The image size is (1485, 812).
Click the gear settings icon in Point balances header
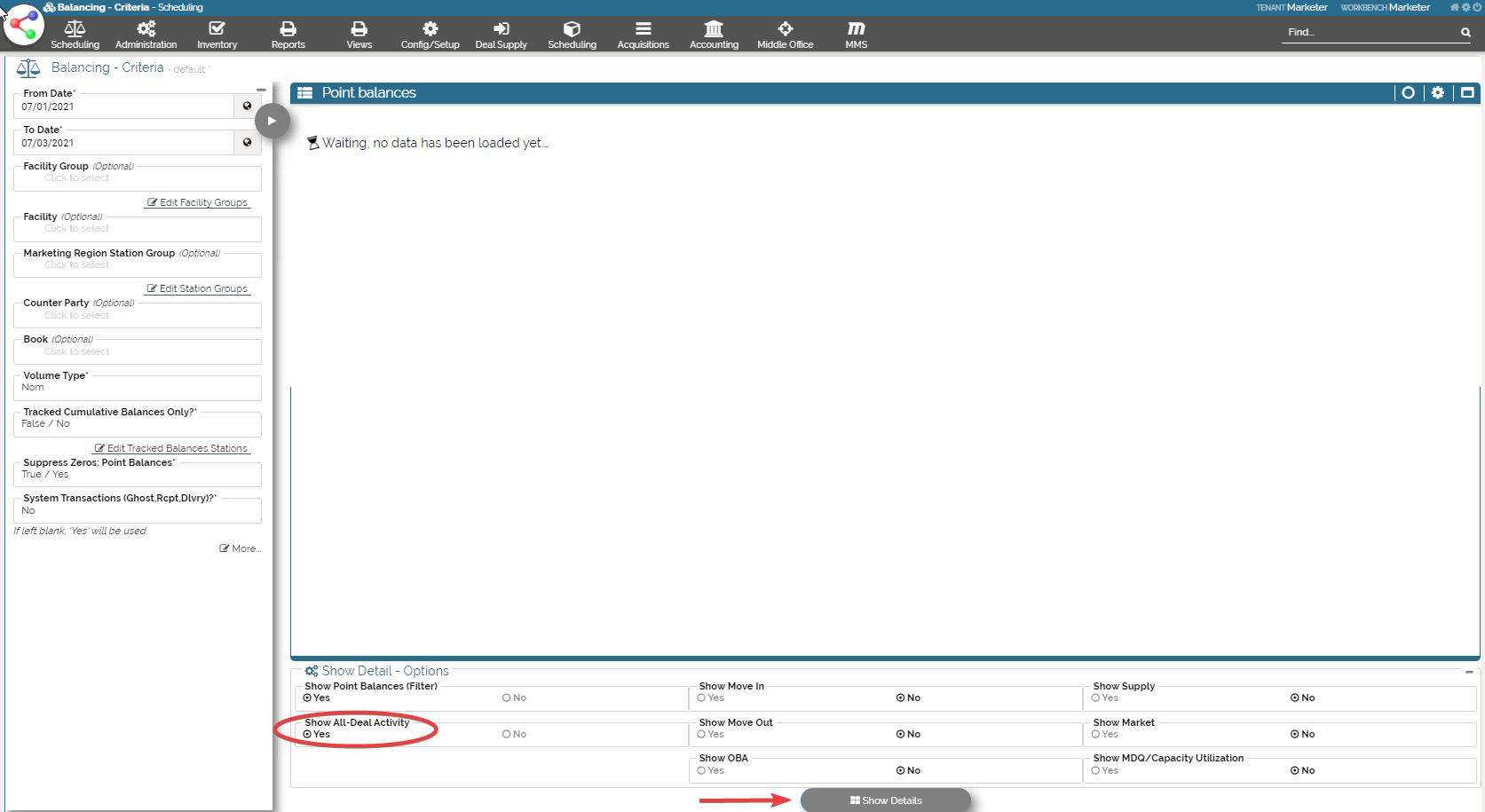pos(1438,92)
